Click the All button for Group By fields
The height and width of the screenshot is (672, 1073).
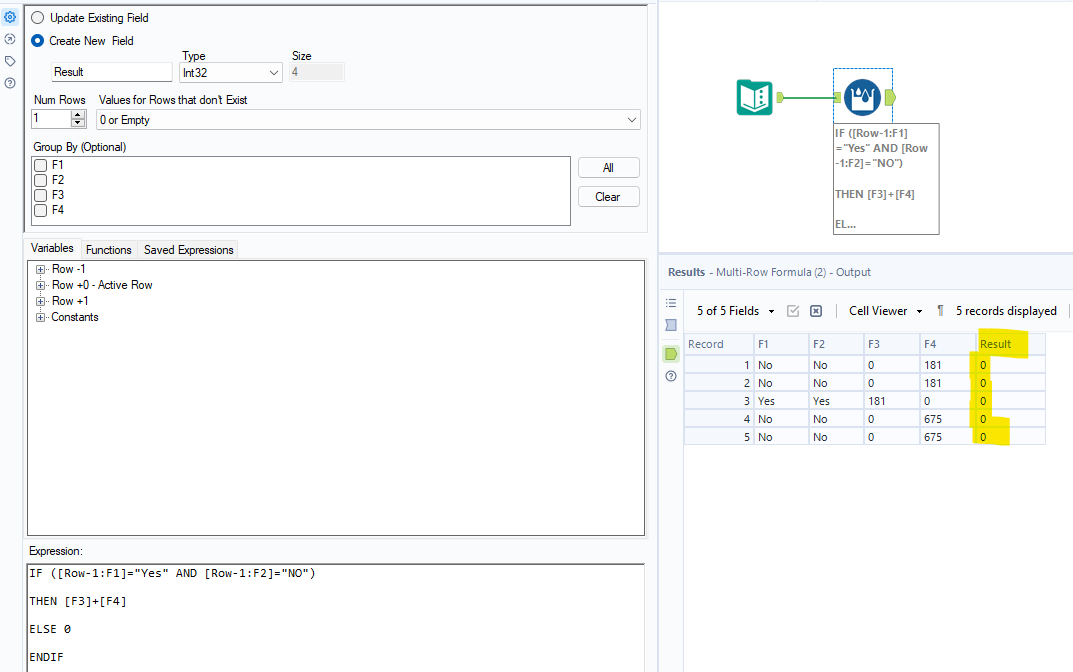click(608, 167)
